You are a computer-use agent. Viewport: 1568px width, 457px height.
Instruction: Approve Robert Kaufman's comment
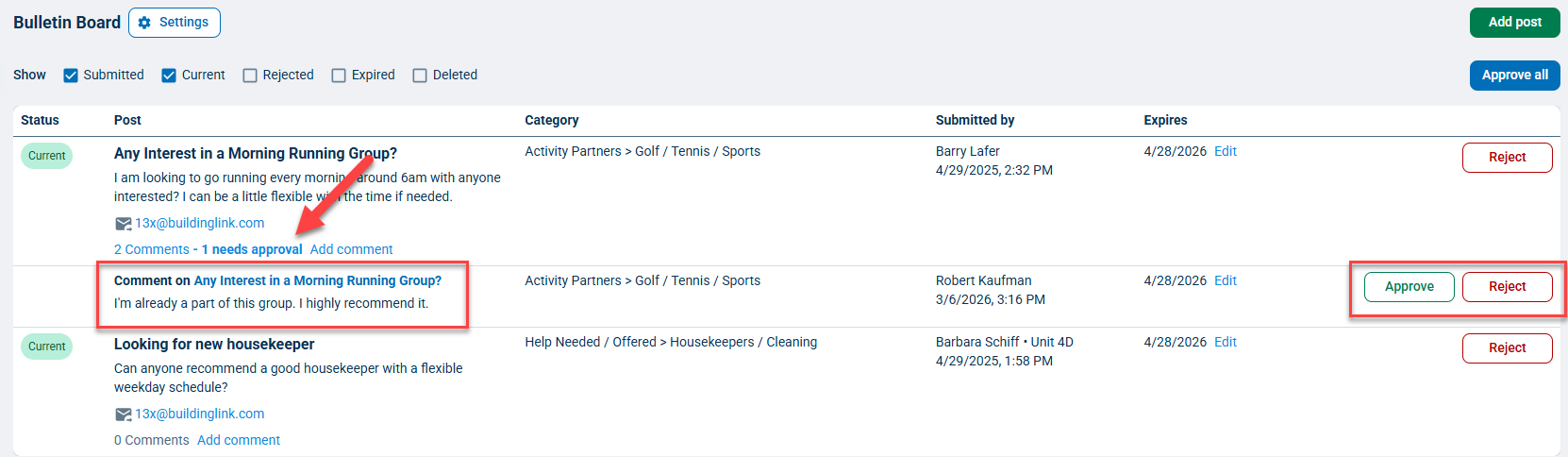pyautogui.click(x=1409, y=287)
